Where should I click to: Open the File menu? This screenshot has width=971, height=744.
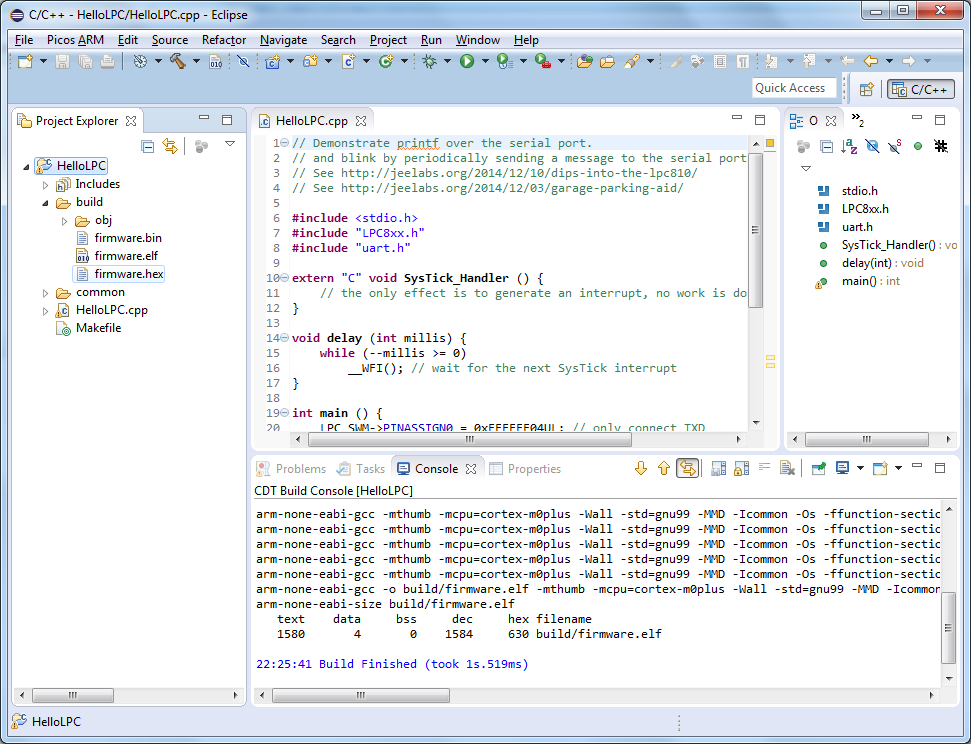point(24,40)
